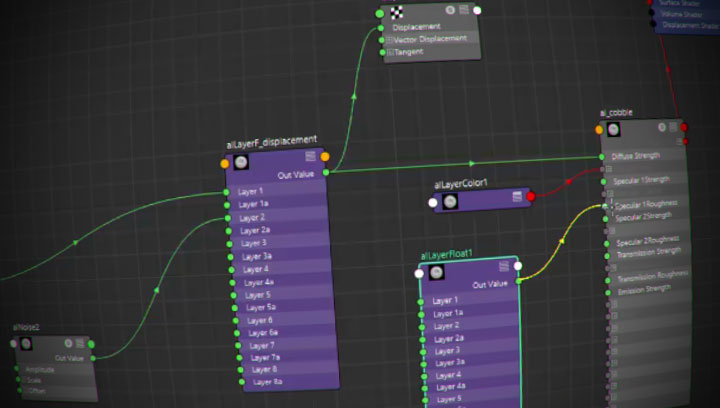This screenshot has height=408, width=720.
Task: Click the alNoise2 node swatch icon
Action: click(x=27, y=343)
